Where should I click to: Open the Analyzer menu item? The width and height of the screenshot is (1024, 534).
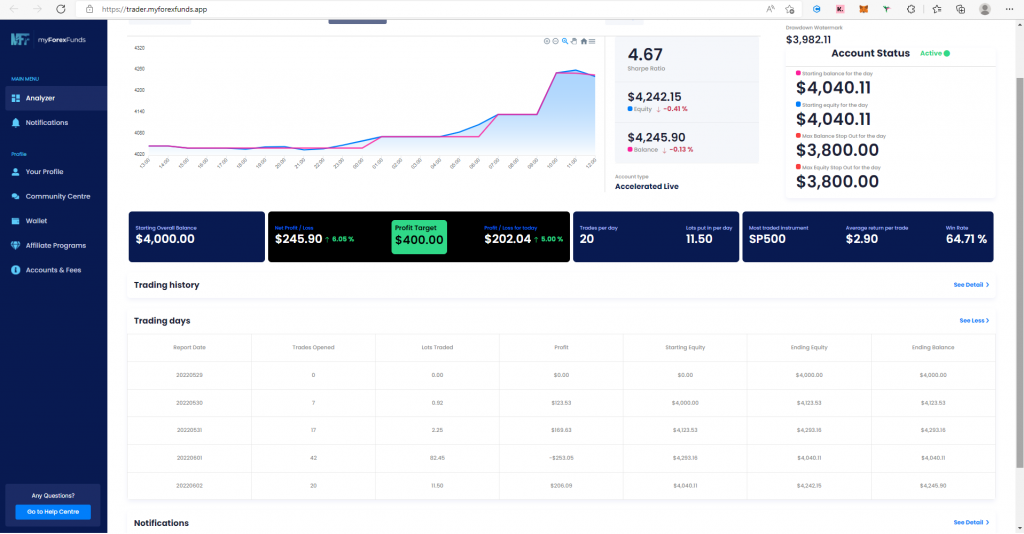[x=40, y=98]
